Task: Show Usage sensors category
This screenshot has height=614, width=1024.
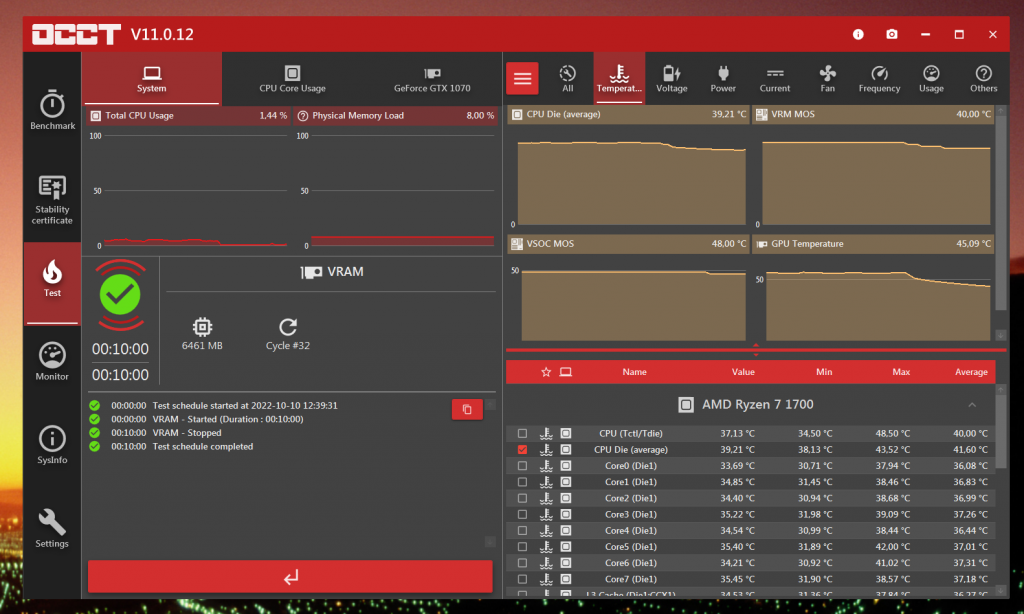Action: [x=931, y=79]
